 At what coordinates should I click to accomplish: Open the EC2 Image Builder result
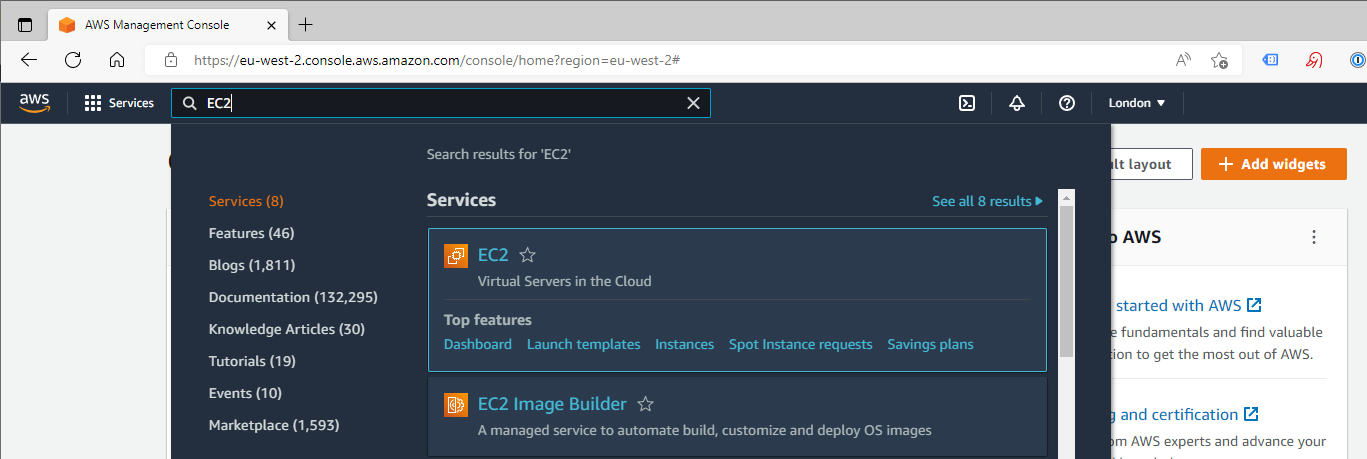click(x=552, y=404)
